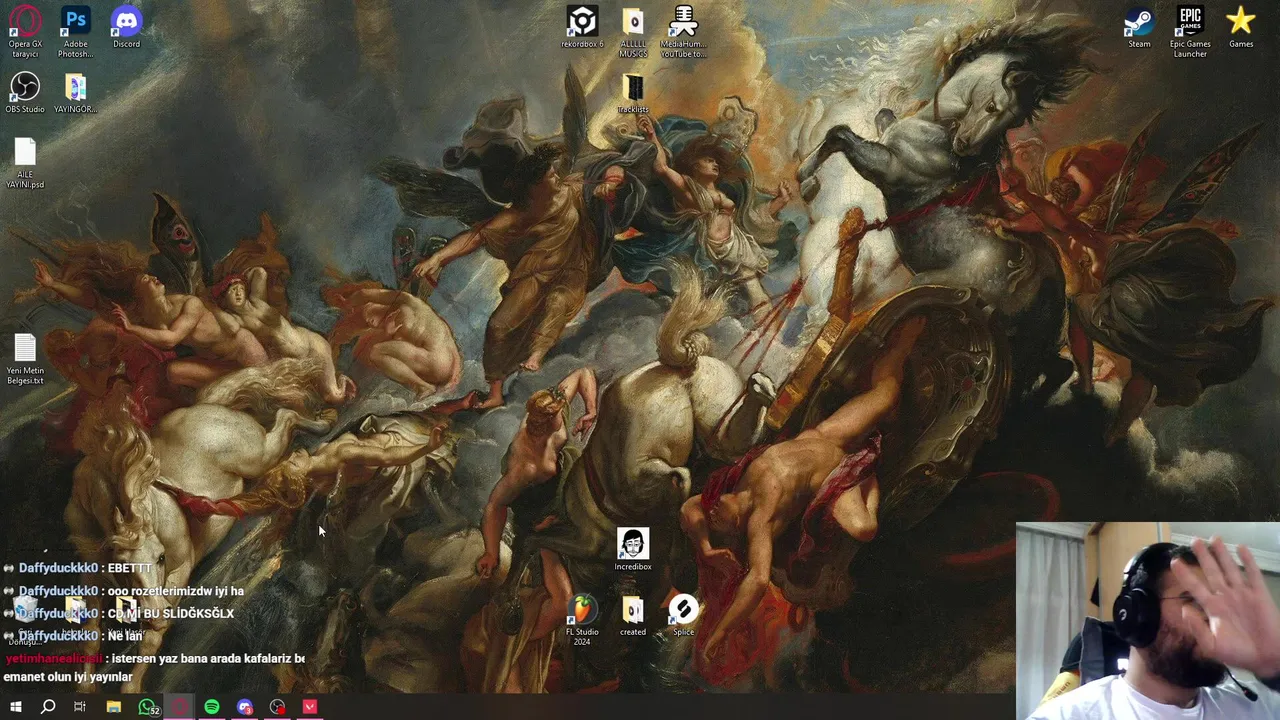
Task: Click the taskbar search magnifier
Action: (47, 707)
